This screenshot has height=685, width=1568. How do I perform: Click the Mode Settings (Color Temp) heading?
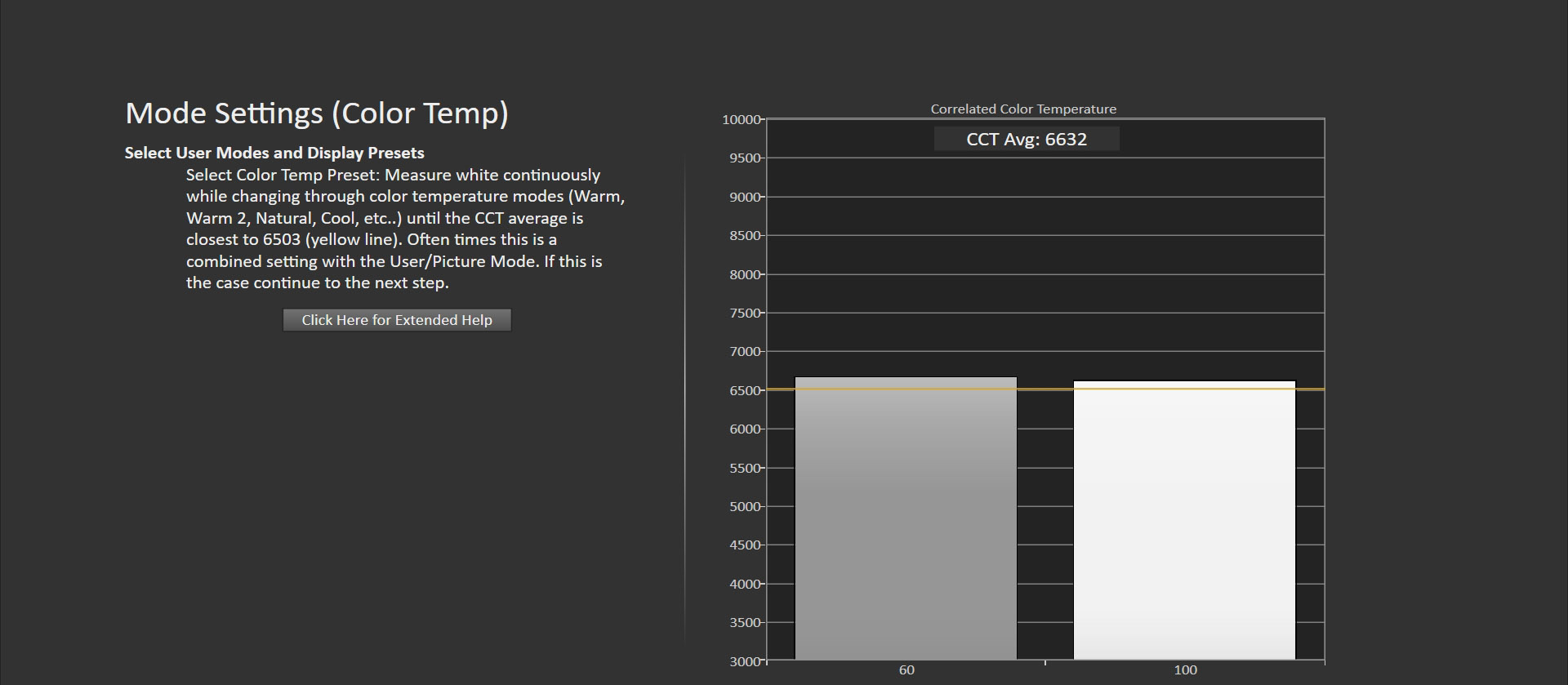[x=317, y=113]
